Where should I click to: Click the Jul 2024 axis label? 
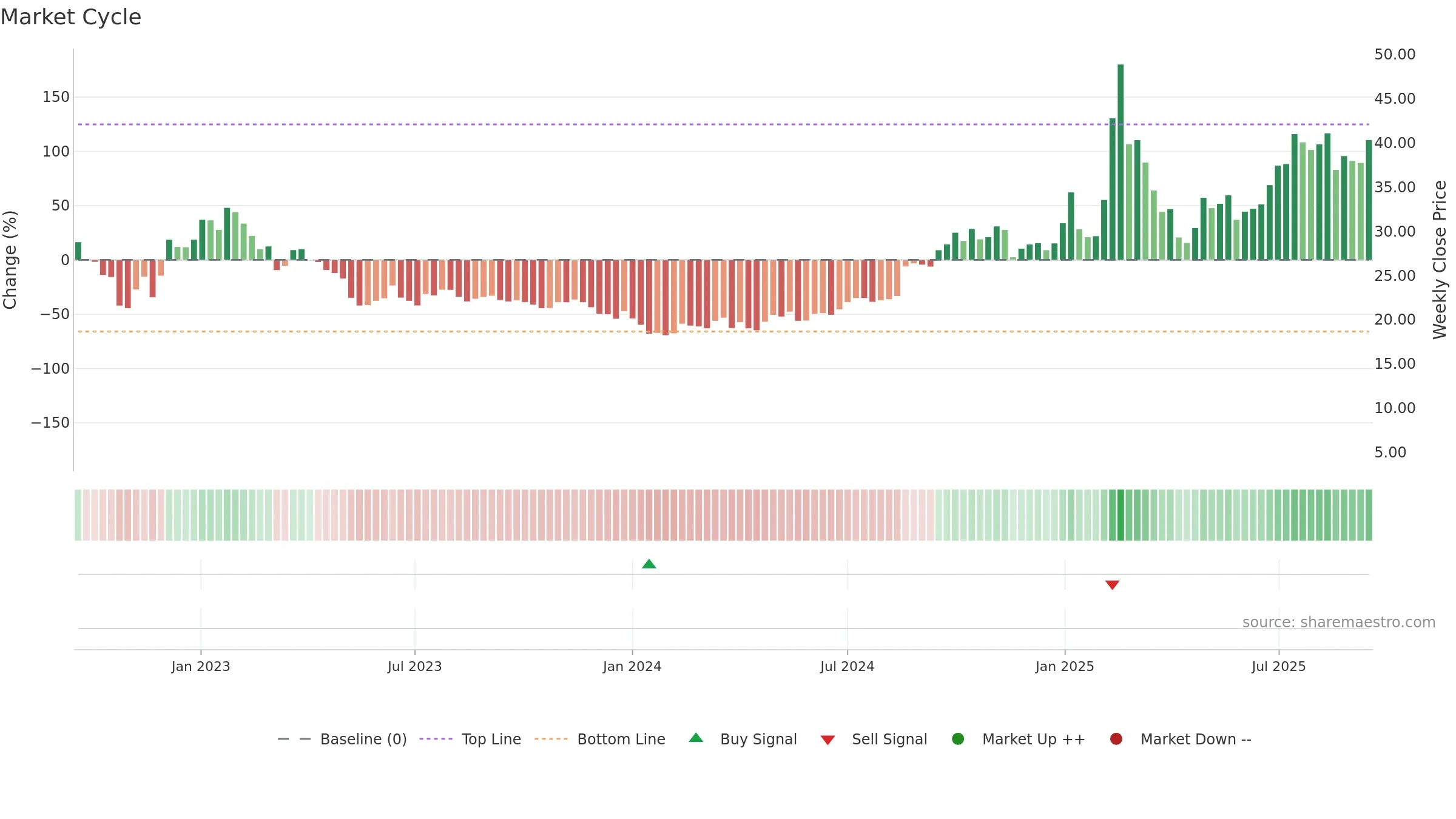point(848,666)
